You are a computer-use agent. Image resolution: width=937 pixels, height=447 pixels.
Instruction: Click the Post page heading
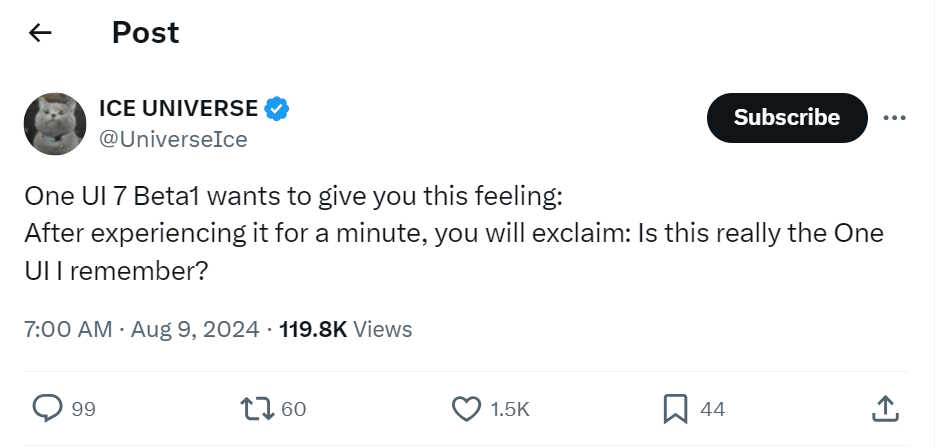[x=146, y=32]
